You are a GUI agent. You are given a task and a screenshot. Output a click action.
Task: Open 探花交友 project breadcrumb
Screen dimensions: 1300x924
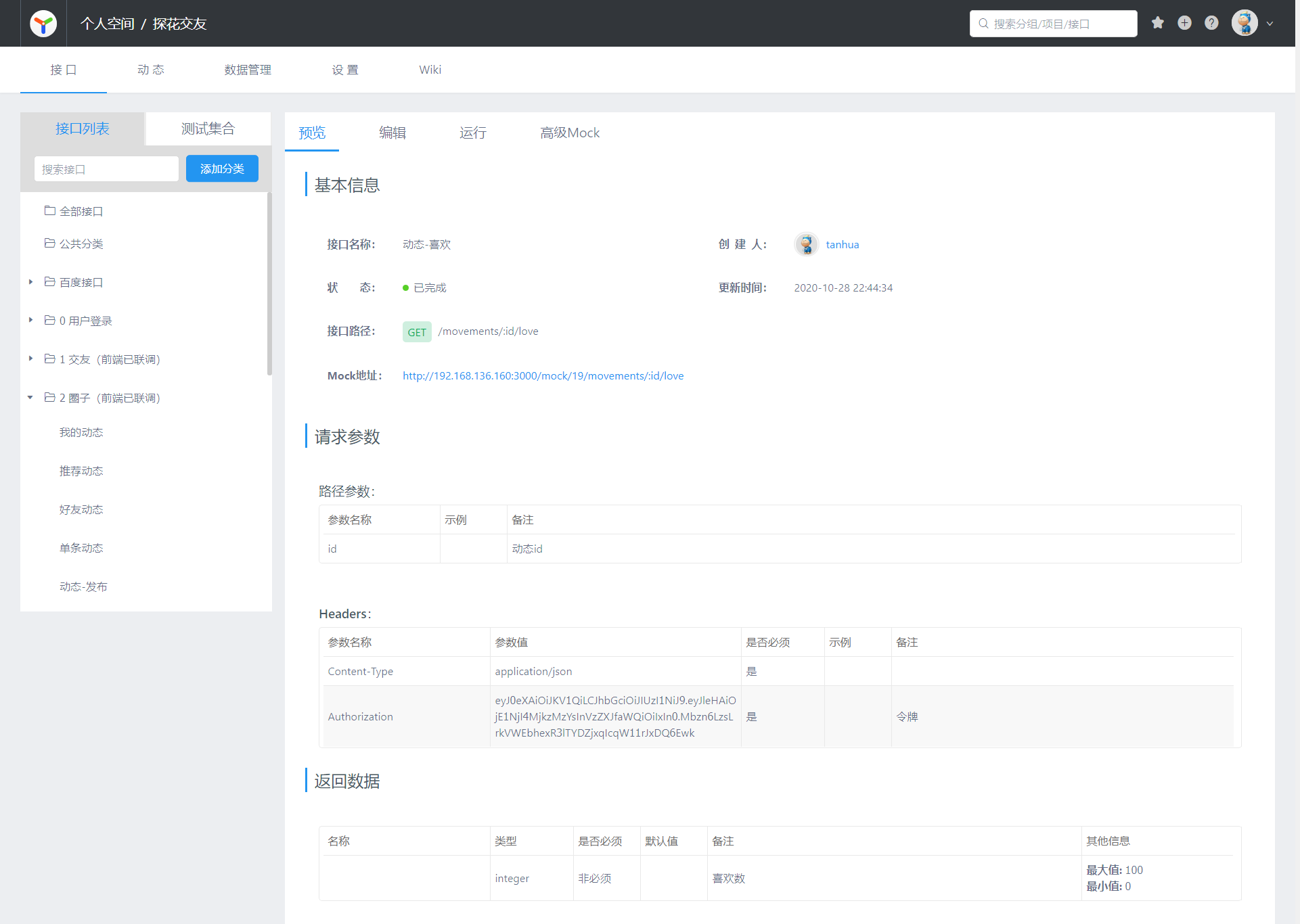(179, 24)
